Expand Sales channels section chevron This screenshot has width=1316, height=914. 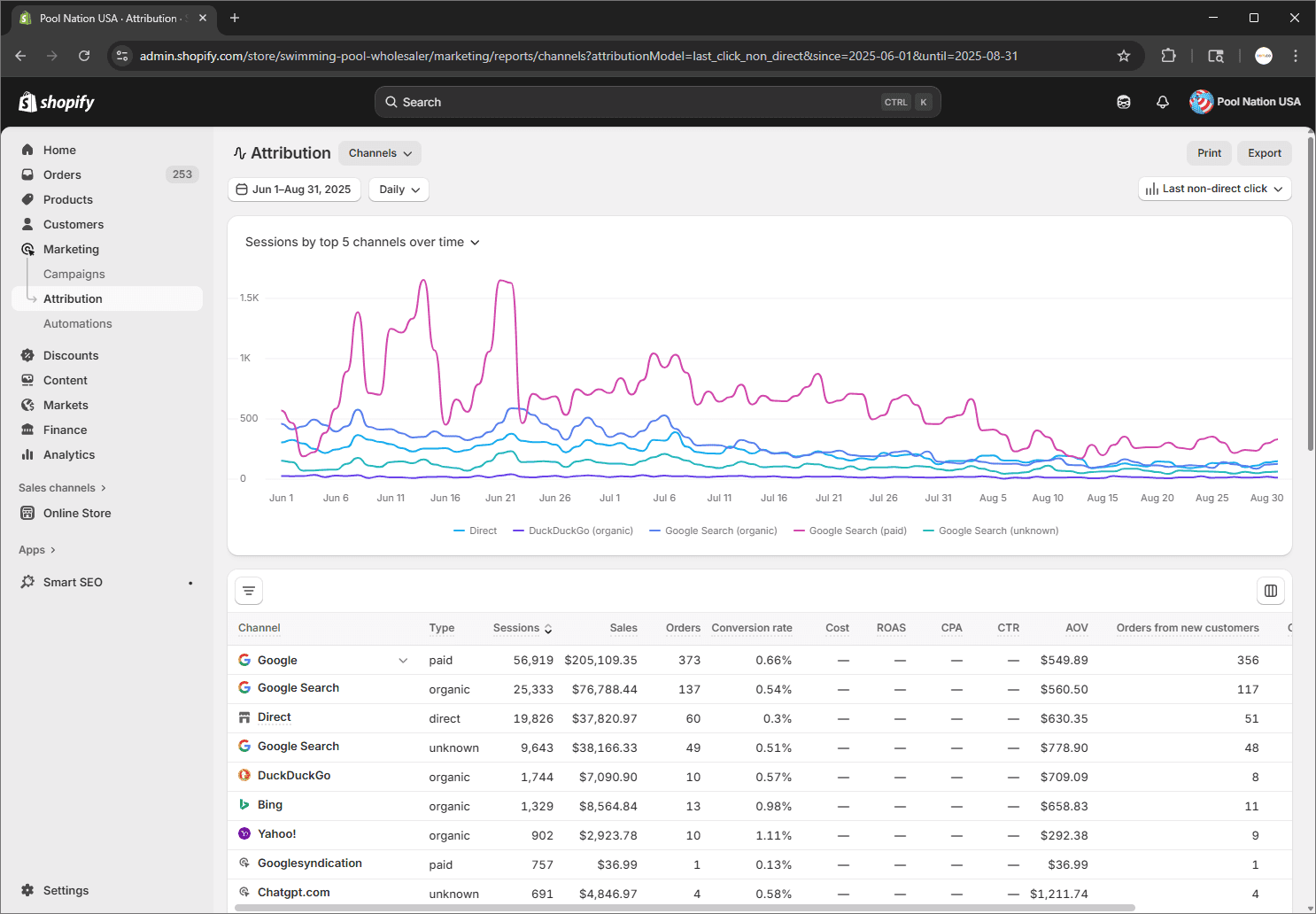click(x=104, y=488)
